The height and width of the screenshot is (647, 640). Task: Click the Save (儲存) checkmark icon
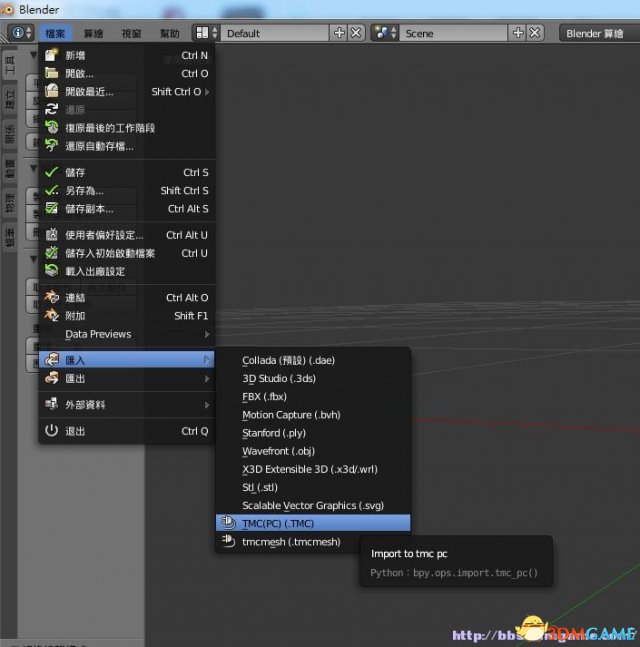tap(52, 172)
